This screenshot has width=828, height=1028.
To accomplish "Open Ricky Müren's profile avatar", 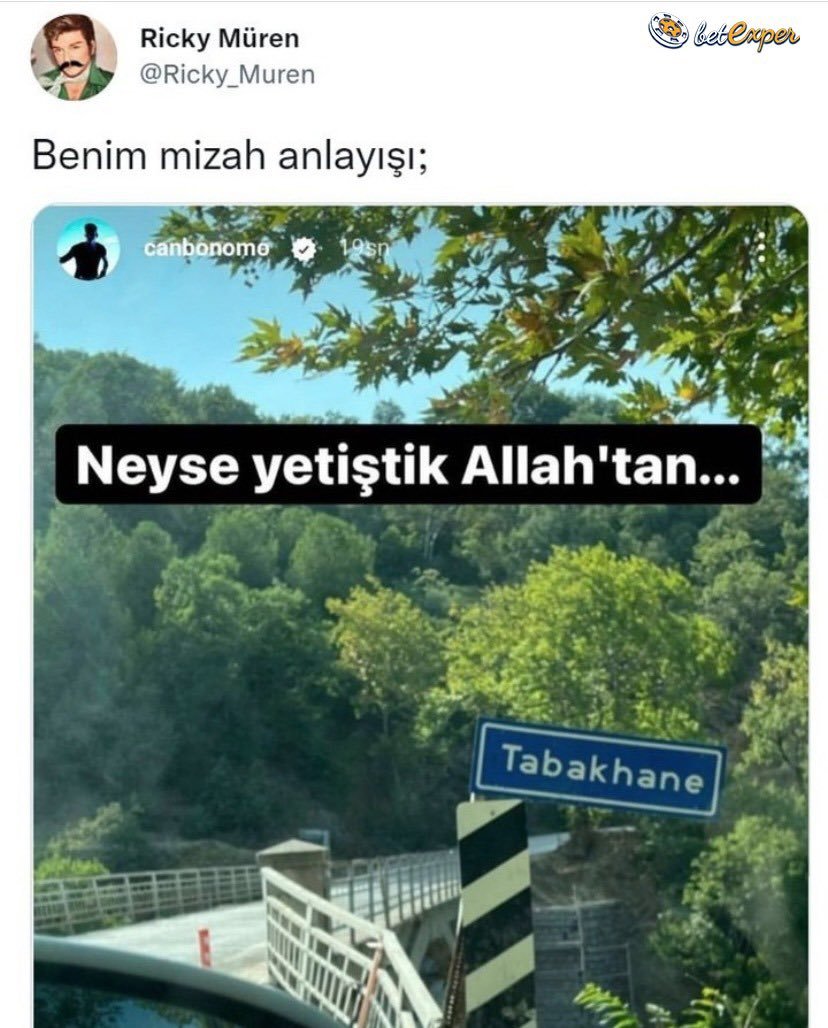I will [x=73, y=57].
